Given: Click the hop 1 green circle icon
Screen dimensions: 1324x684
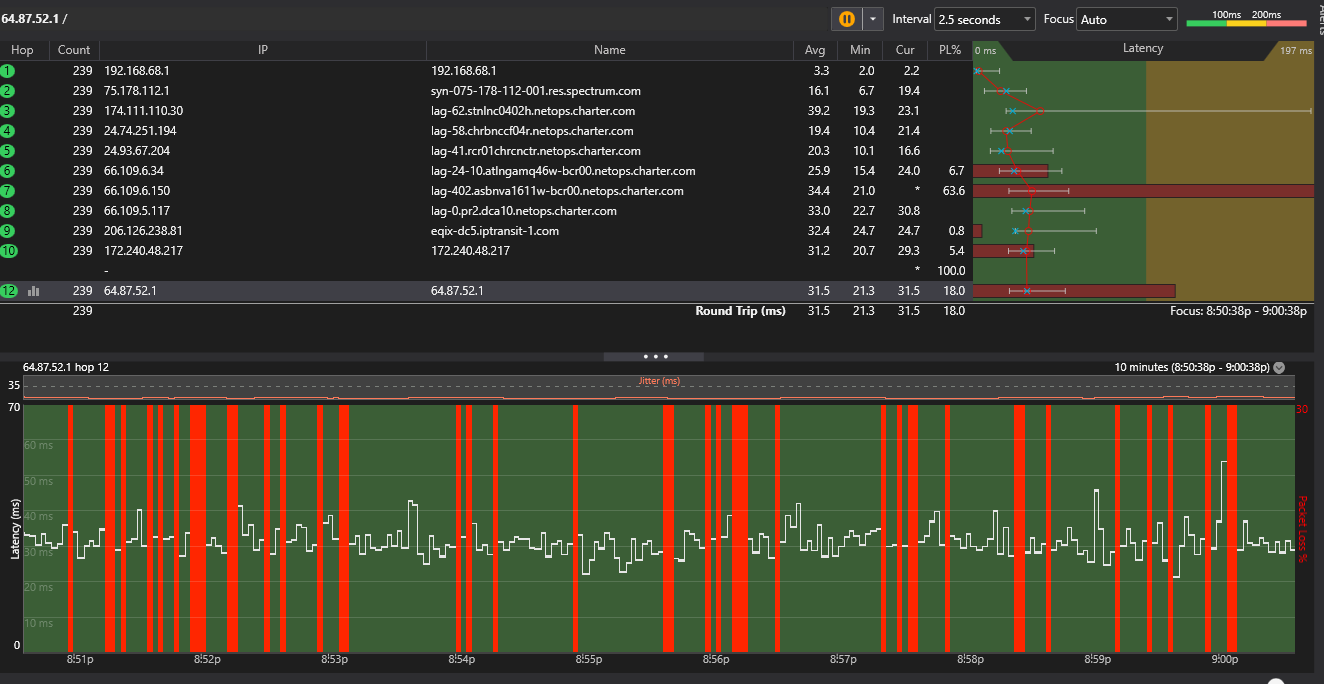Looking at the screenshot, I should [8, 71].
